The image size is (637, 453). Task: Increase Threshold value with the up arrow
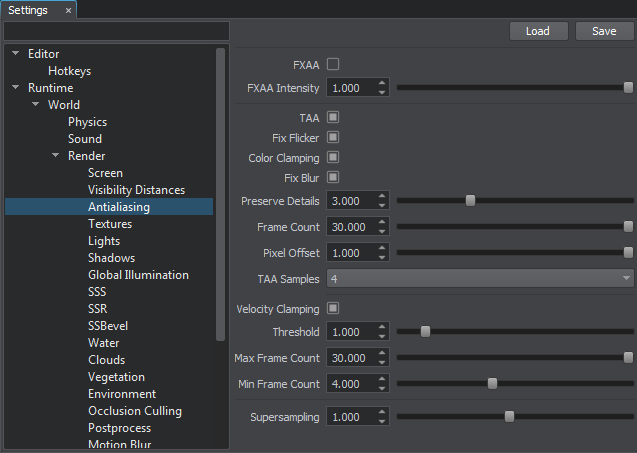382,327
